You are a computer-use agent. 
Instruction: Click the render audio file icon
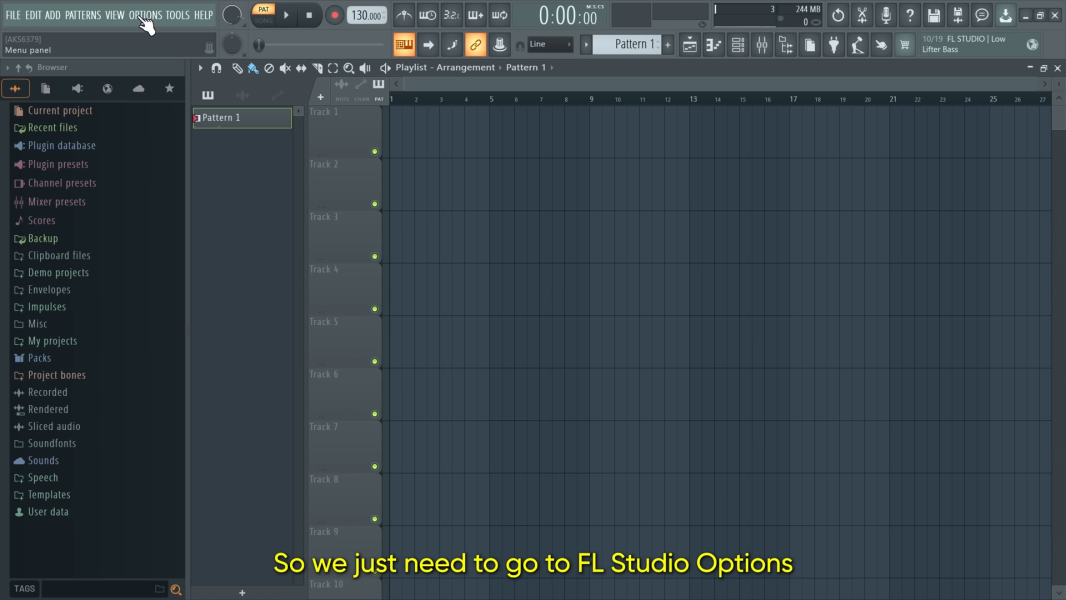[958, 15]
